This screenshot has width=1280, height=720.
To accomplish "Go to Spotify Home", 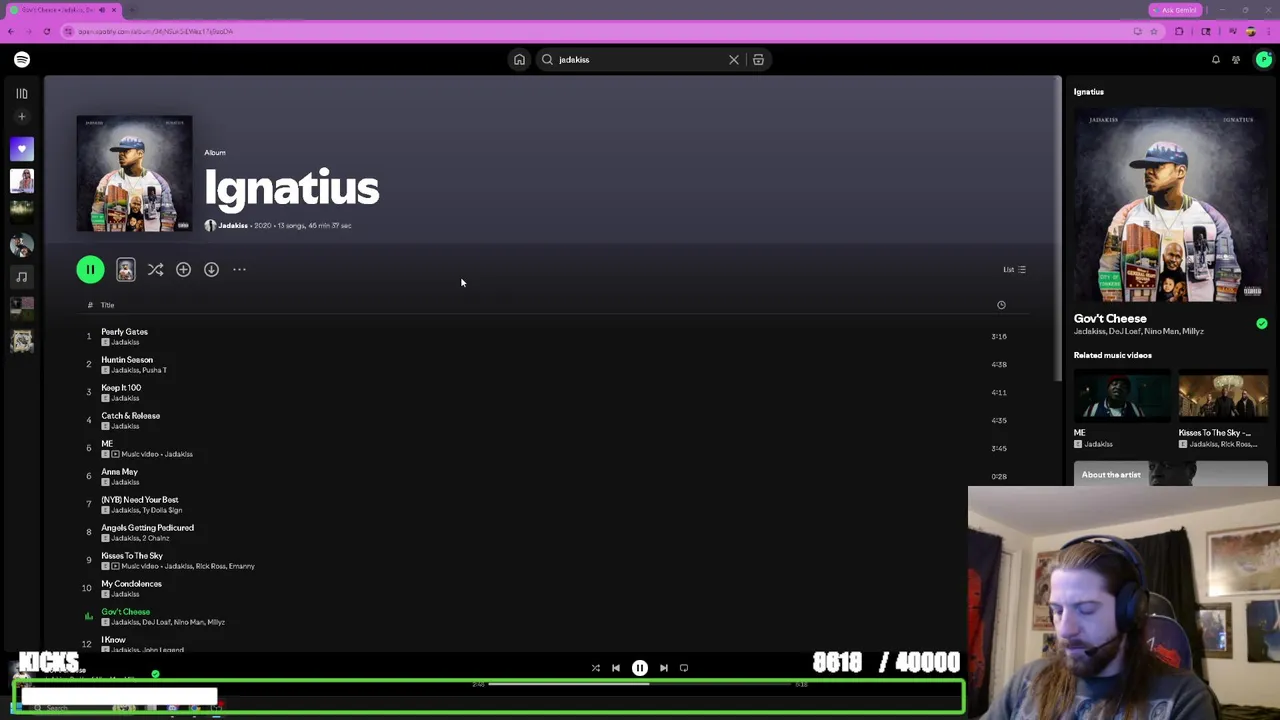I will (x=519, y=60).
